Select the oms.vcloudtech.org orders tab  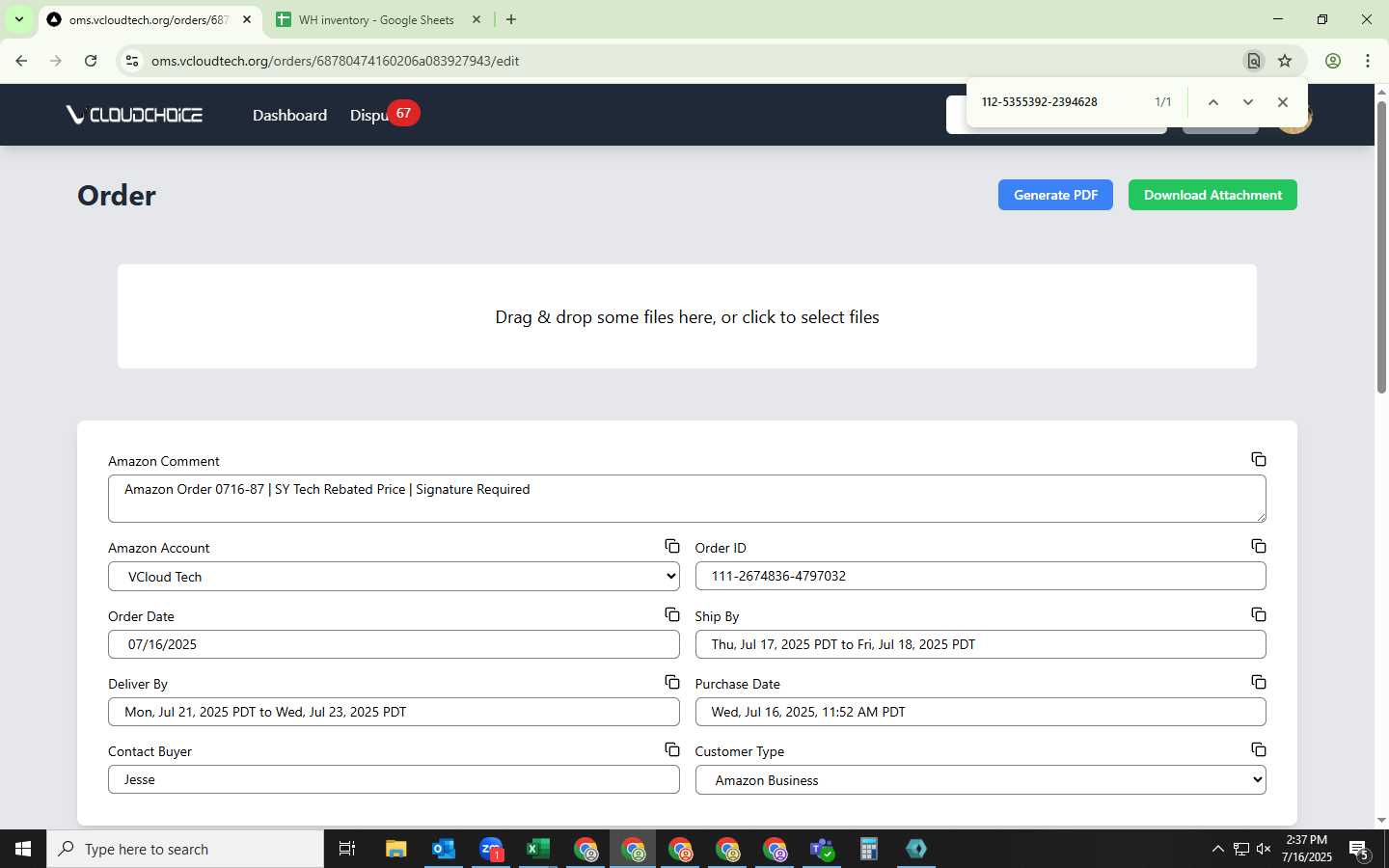(x=149, y=19)
